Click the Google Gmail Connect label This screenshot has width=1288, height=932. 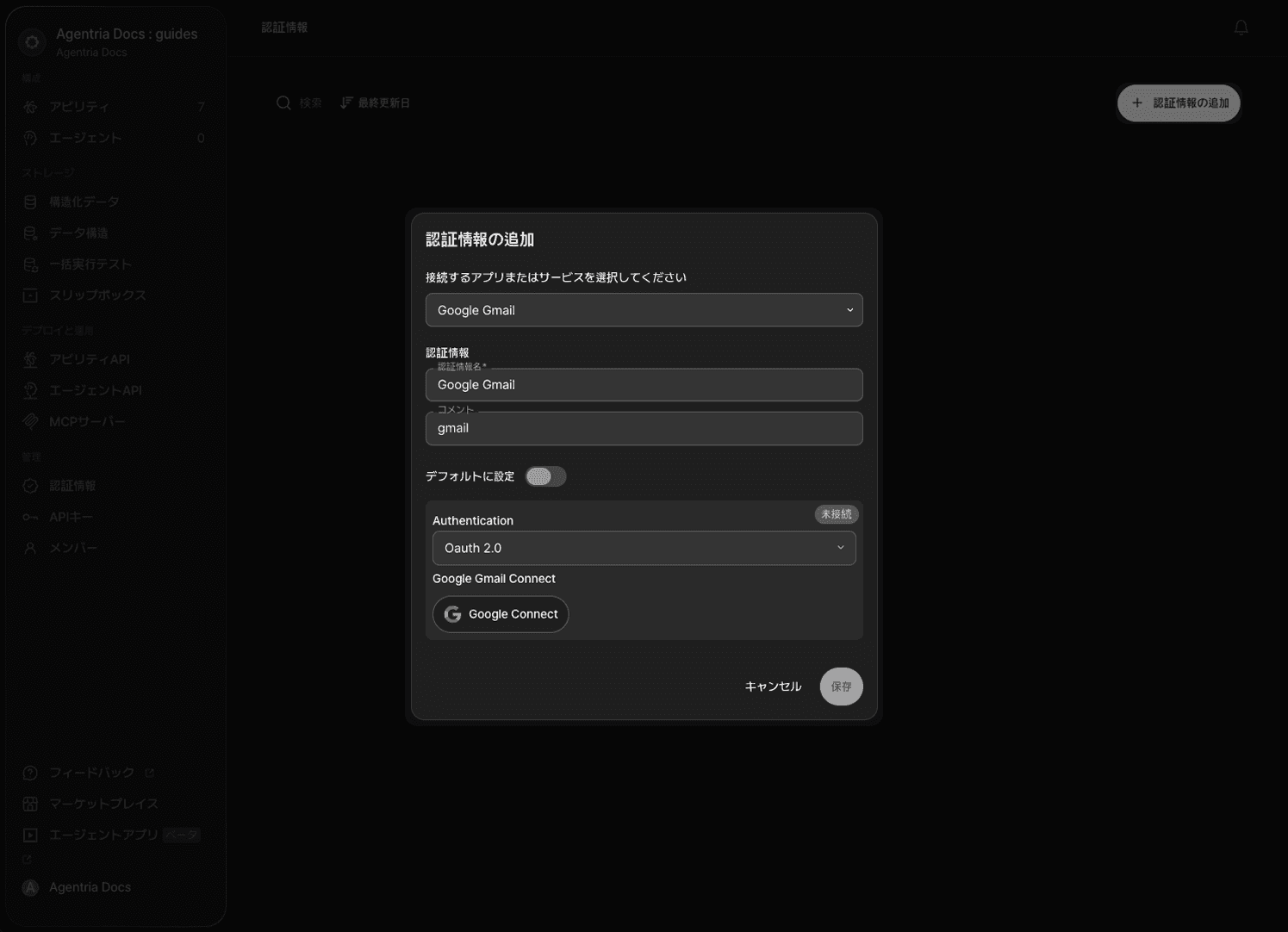[494, 579]
